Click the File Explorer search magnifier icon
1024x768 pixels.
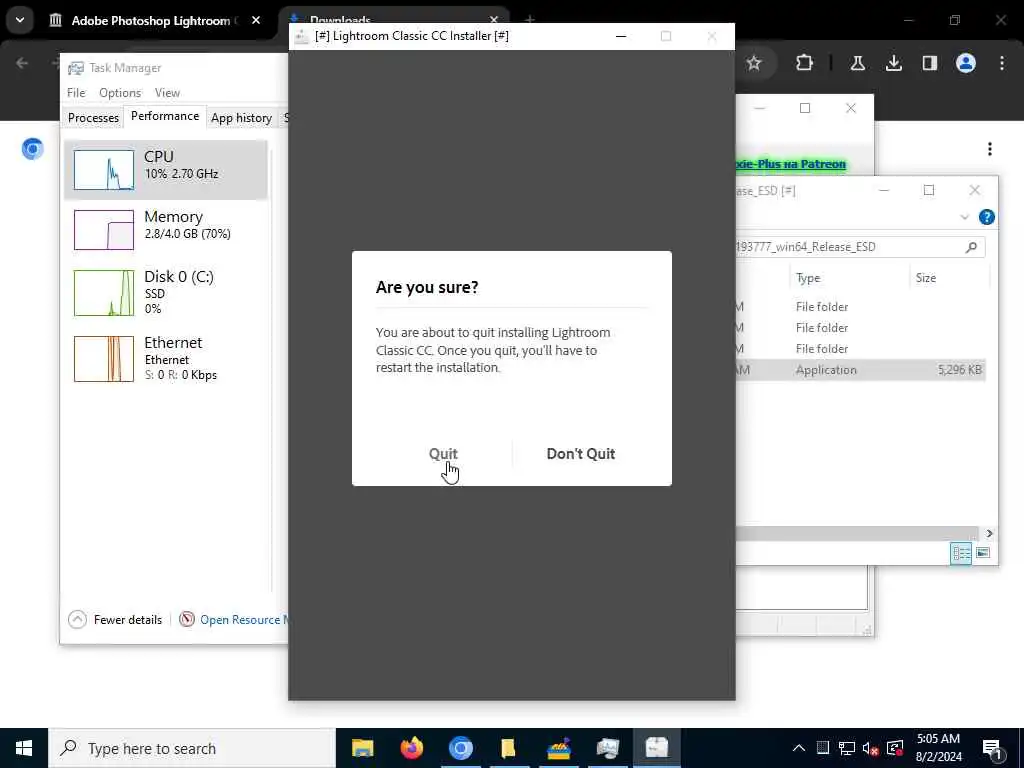pos(972,247)
